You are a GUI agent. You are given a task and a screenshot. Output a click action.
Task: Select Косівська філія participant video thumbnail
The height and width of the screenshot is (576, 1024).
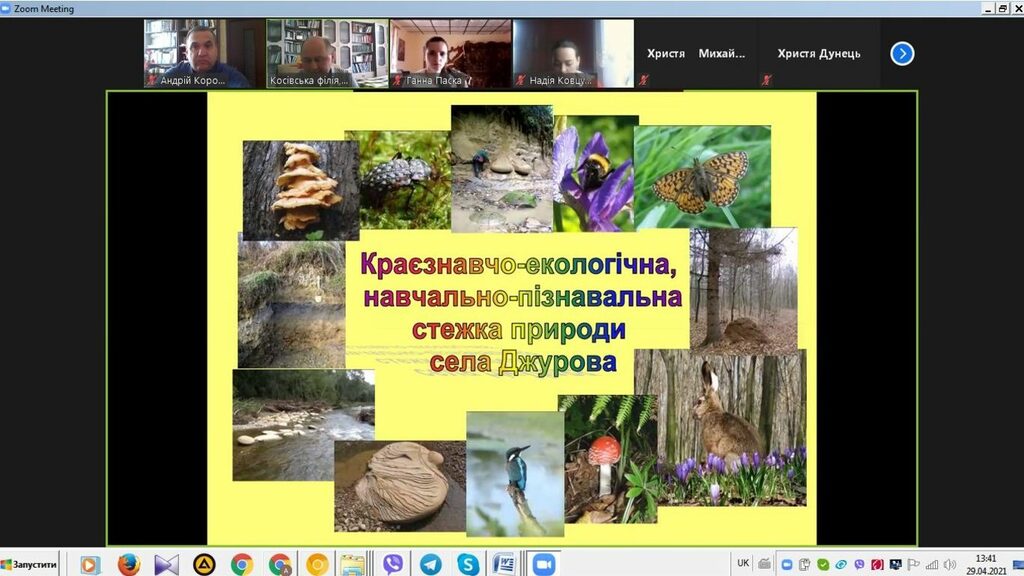327,53
